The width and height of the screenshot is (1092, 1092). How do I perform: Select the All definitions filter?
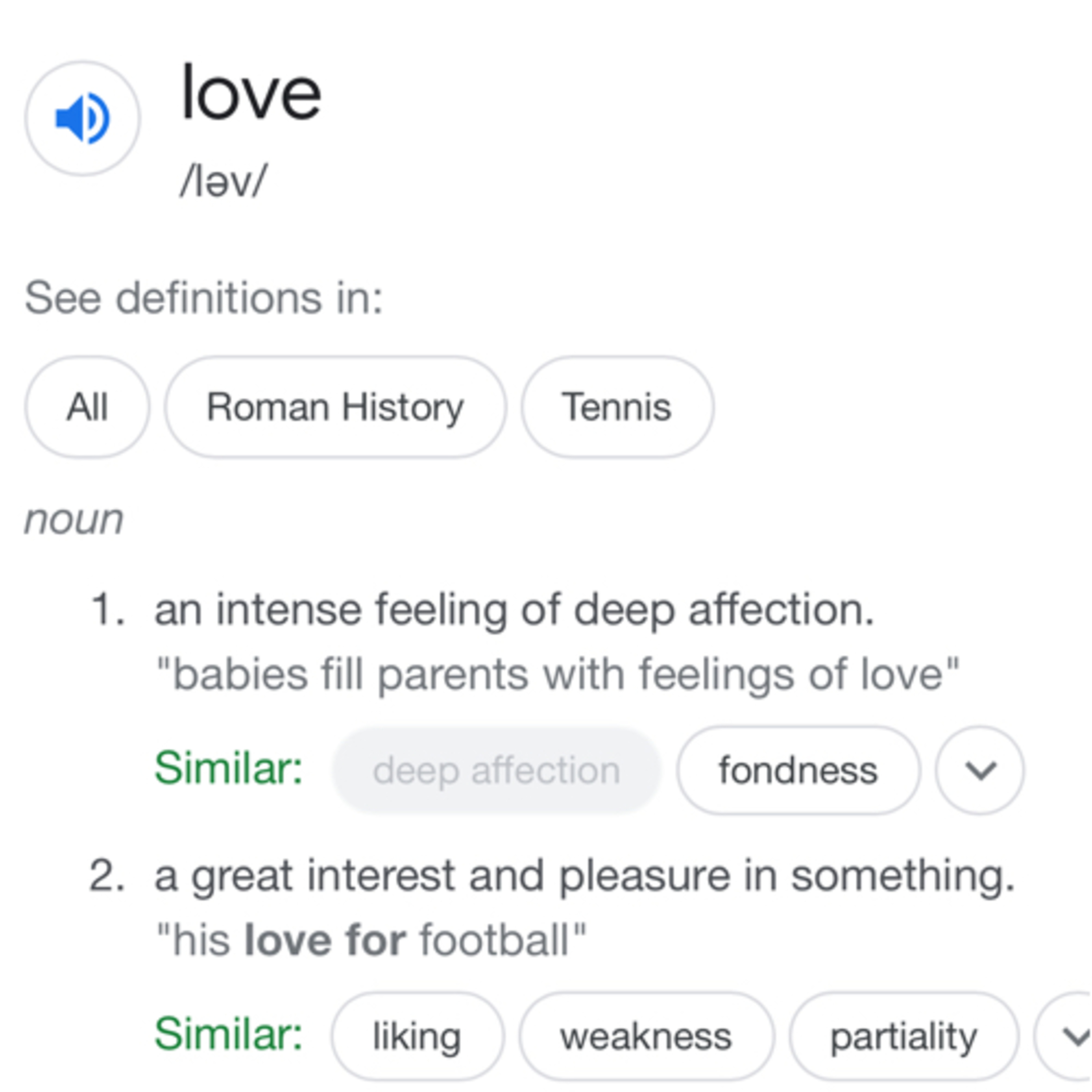click(x=87, y=407)
